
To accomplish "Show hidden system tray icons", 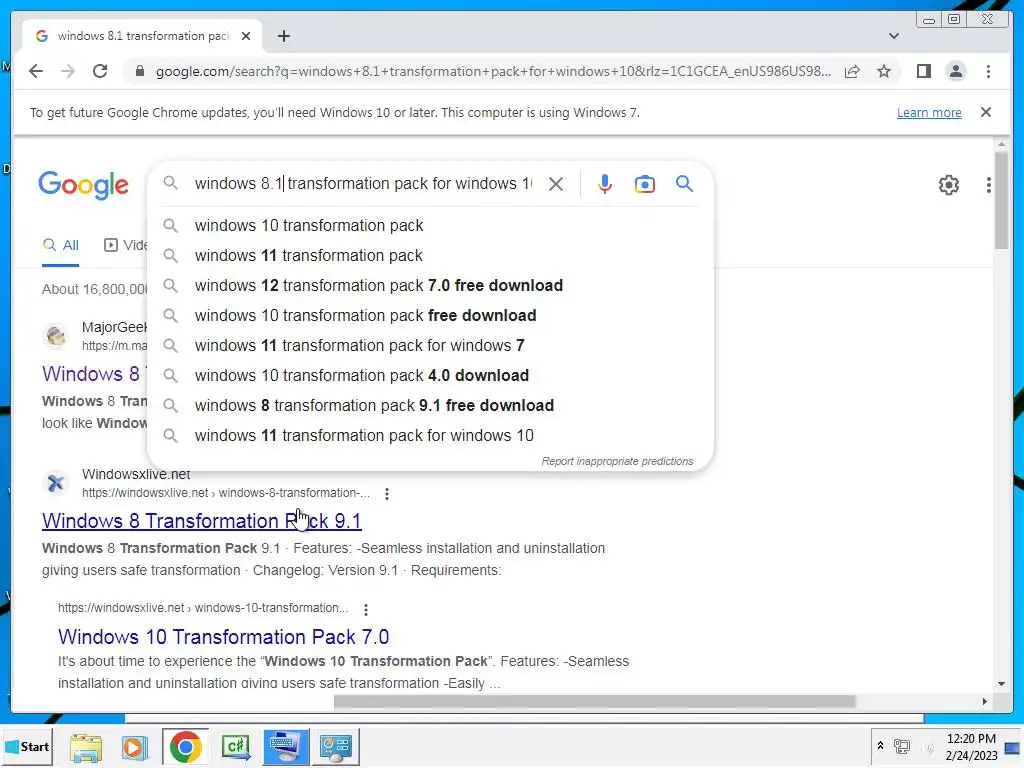I will 880,746.
